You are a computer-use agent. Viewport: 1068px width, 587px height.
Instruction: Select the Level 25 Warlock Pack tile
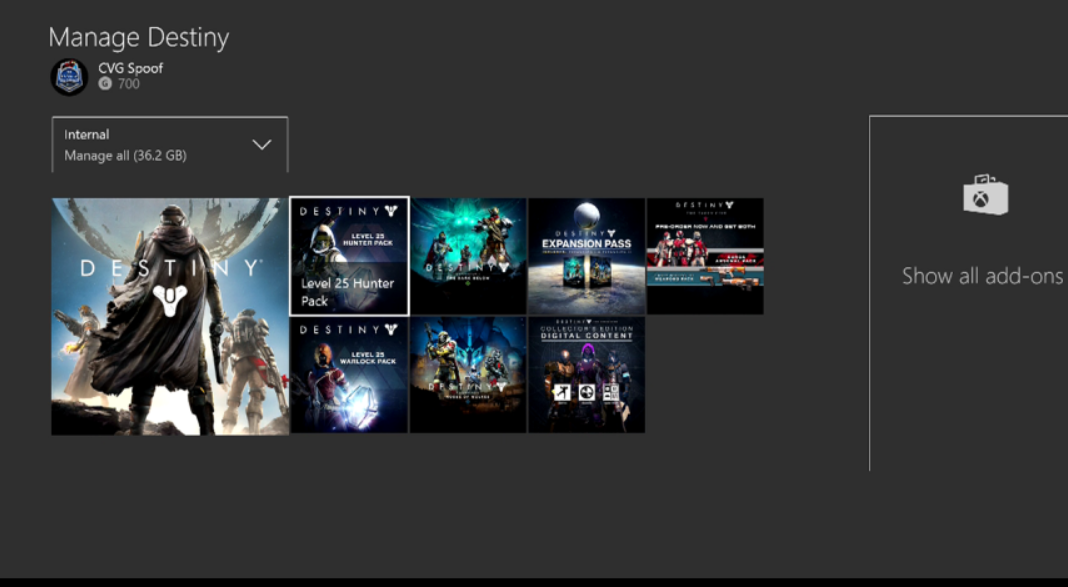click(x=349, y=375)
